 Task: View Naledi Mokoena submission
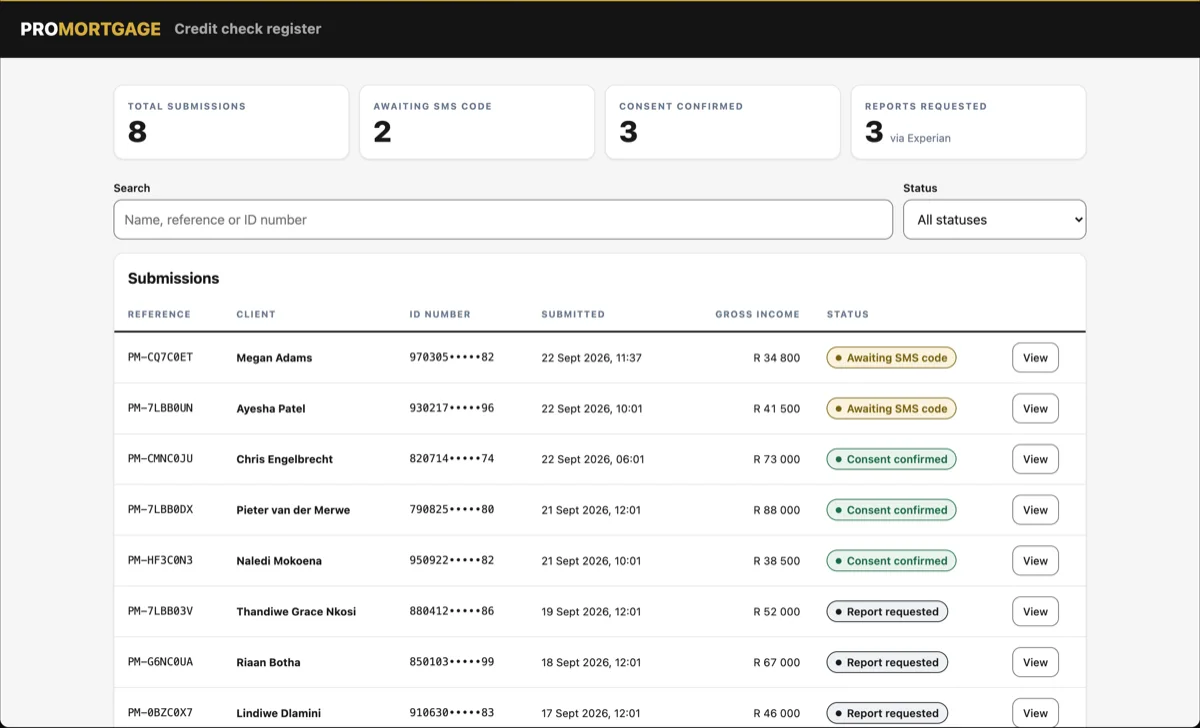pyautogui.click(x=1035, y=560)
